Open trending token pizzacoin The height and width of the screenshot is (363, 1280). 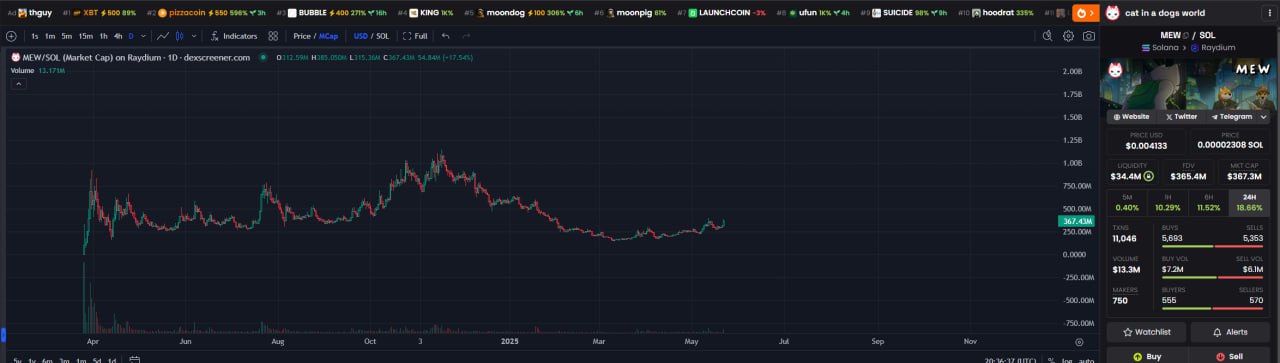pos(206,13)
